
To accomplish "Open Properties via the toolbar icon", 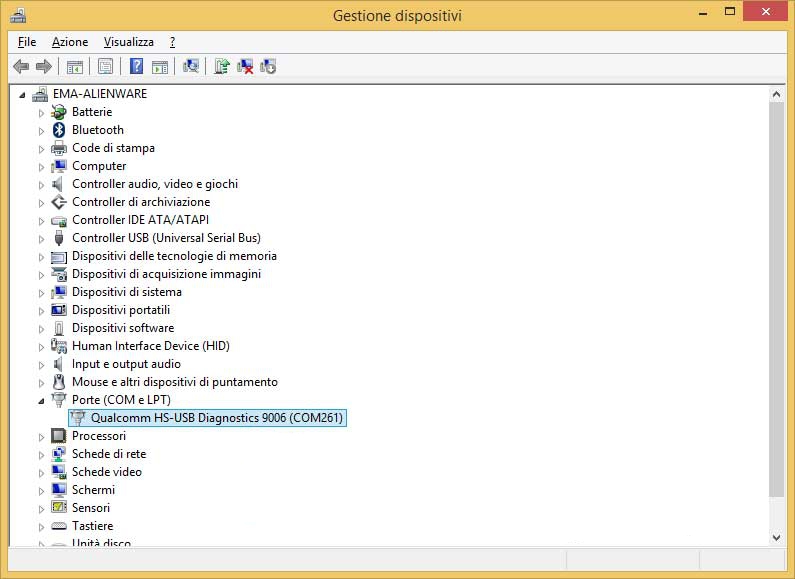I will point(105,67).
